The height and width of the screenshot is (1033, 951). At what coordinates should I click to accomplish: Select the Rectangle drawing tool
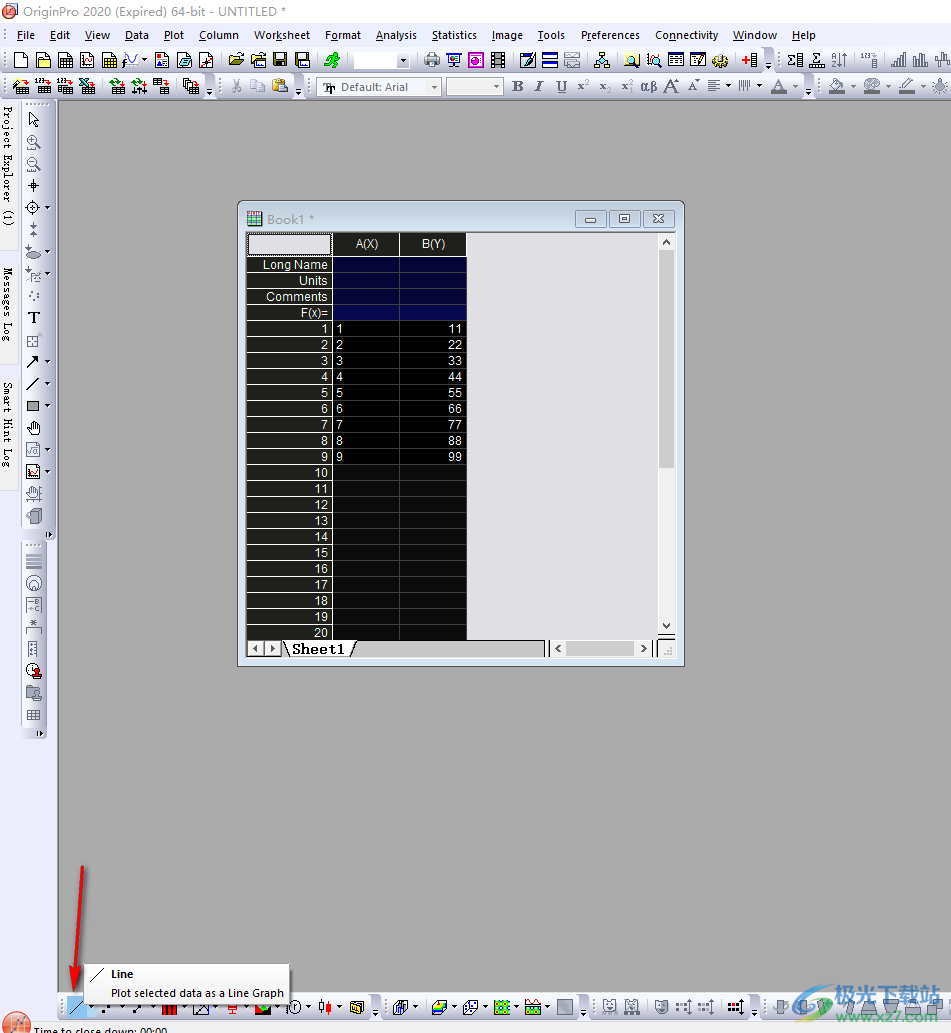click(x=32, y=406)
